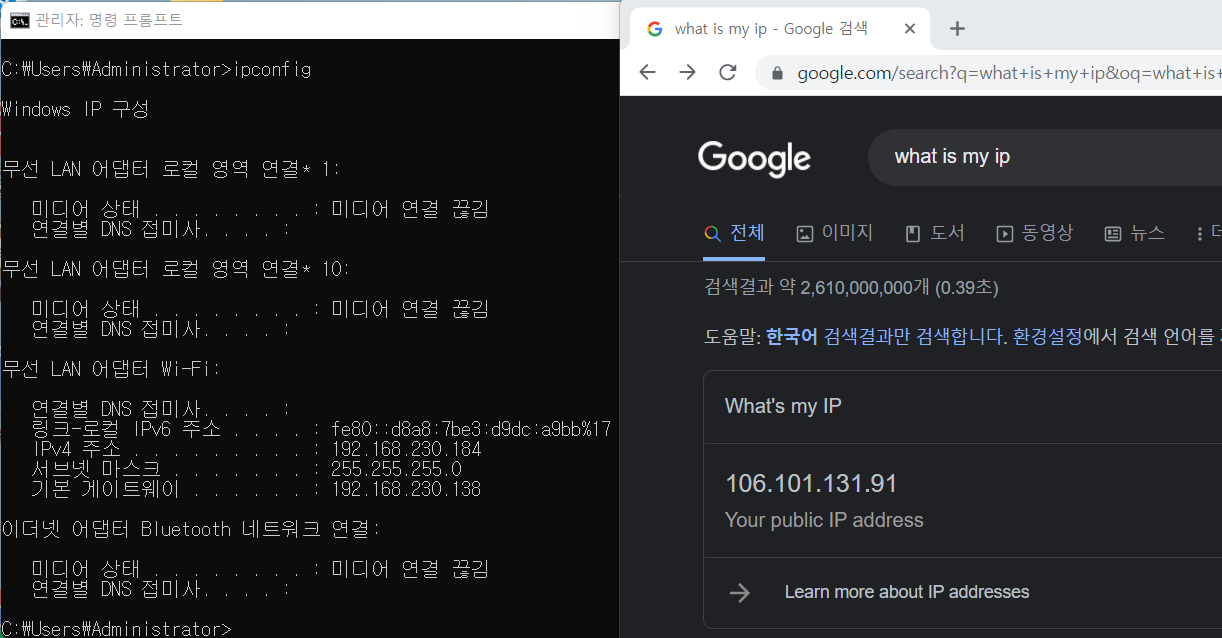Open a new Chrome tab
Screen dimensions: 1222x638
957,28
